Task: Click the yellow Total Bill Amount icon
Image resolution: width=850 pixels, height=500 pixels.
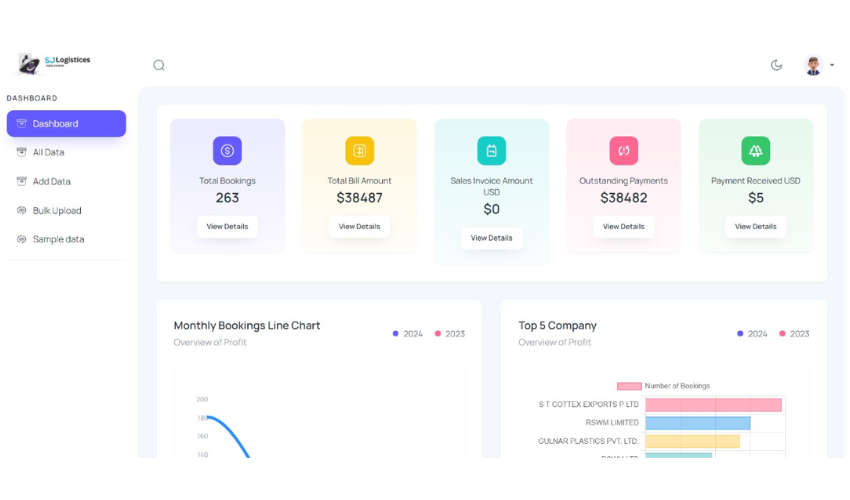Action: [359, 151]
